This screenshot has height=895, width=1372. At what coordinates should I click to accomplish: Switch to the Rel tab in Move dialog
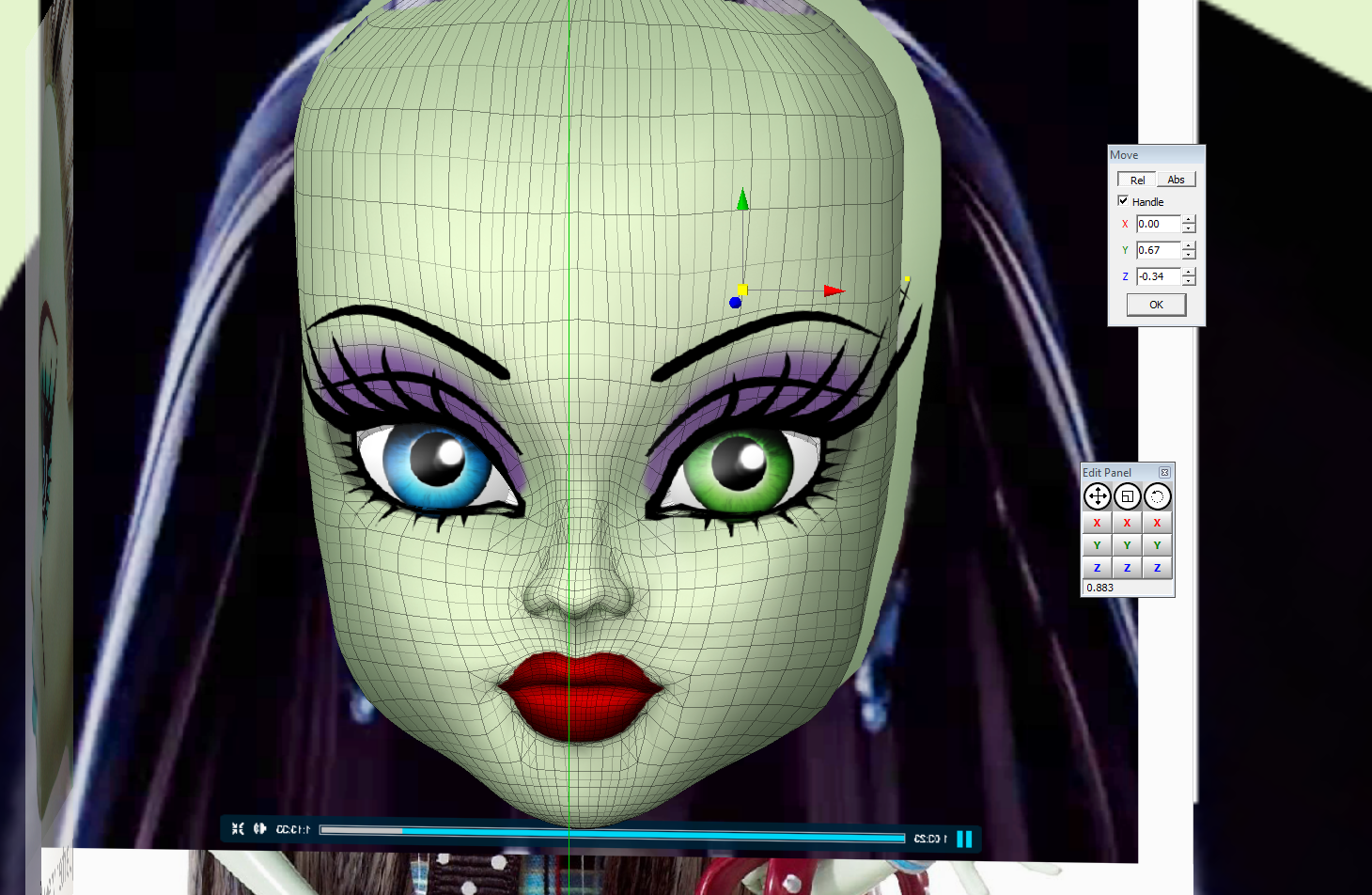point(1137,180)
